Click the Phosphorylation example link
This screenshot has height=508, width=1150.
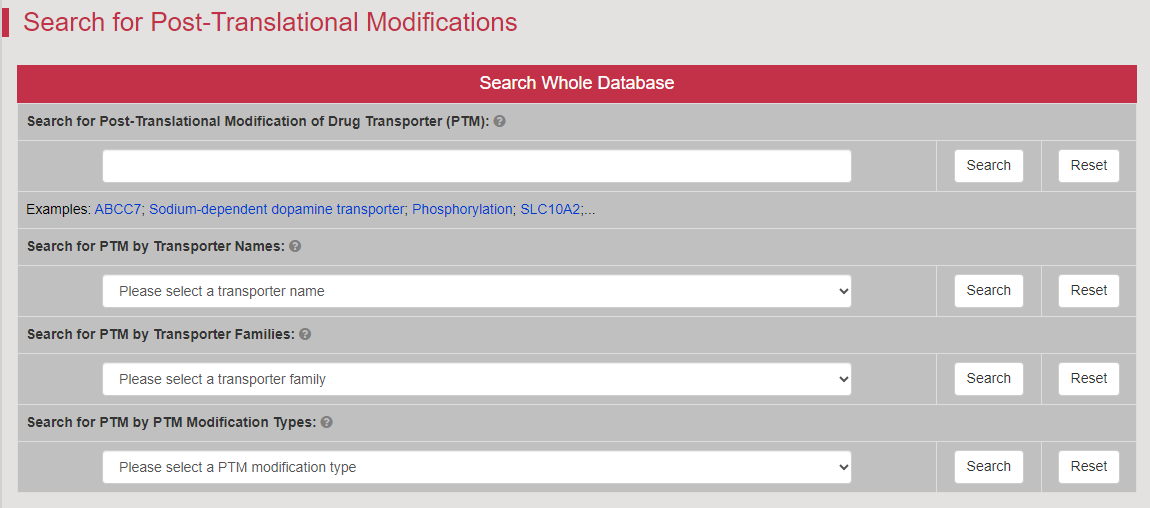point(462,210)
